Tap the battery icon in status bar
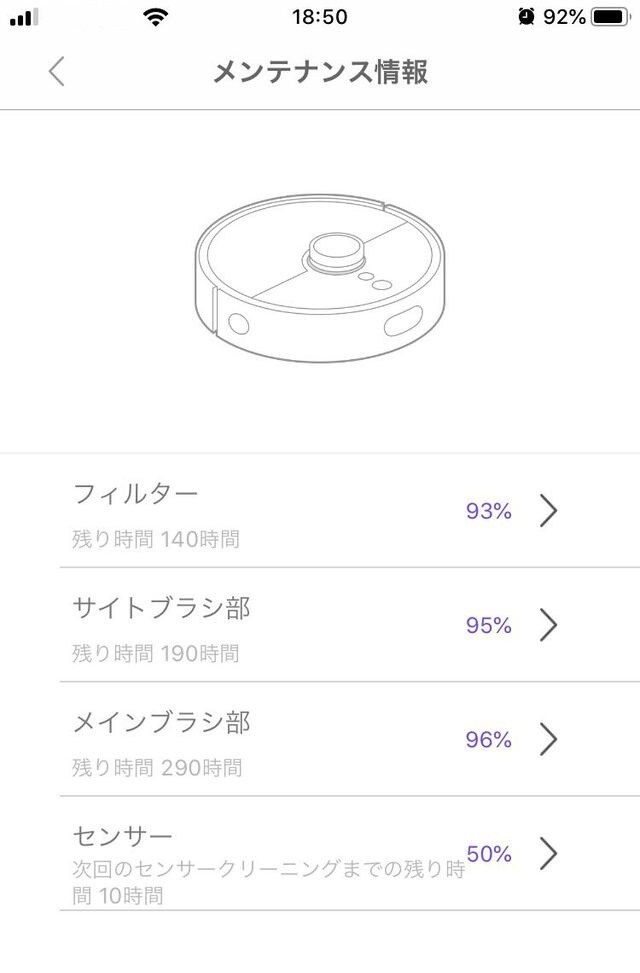Viewport: 640px width, 973px height. tap(609, 17)
